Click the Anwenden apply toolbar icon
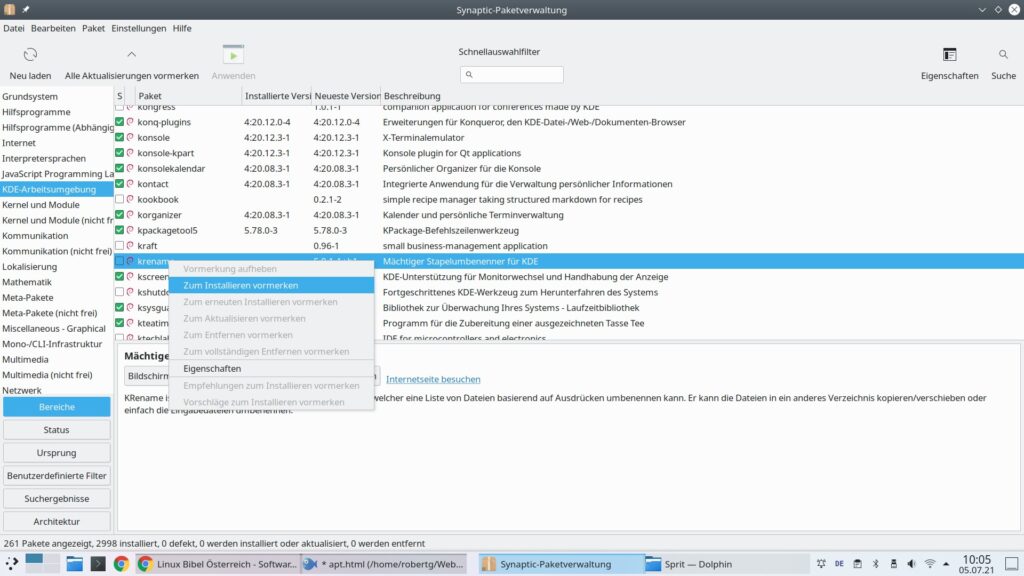Screen dimensions: 1024x576 click(233, 55)
